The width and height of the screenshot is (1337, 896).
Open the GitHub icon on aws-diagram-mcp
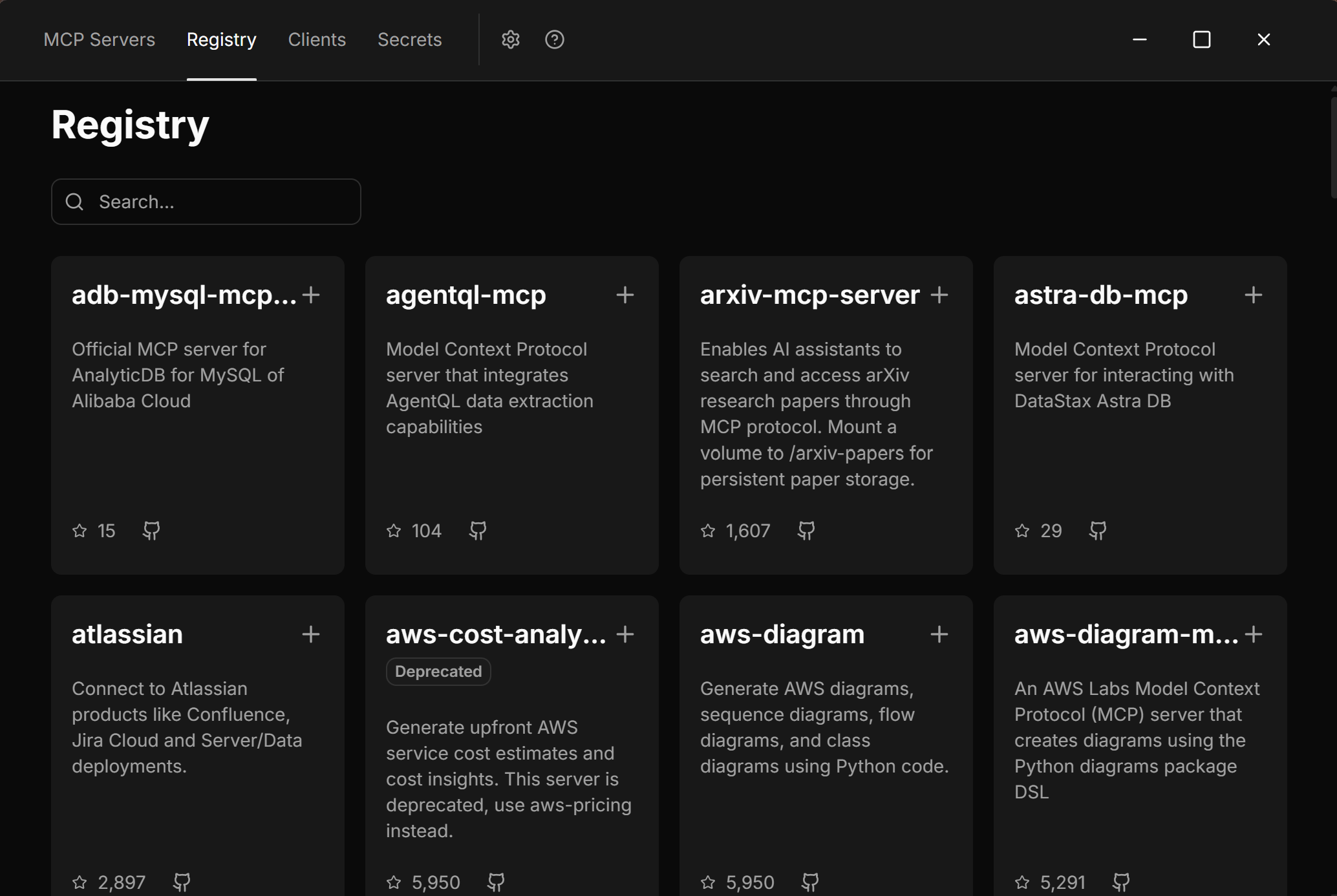[x=1121, y=882]
